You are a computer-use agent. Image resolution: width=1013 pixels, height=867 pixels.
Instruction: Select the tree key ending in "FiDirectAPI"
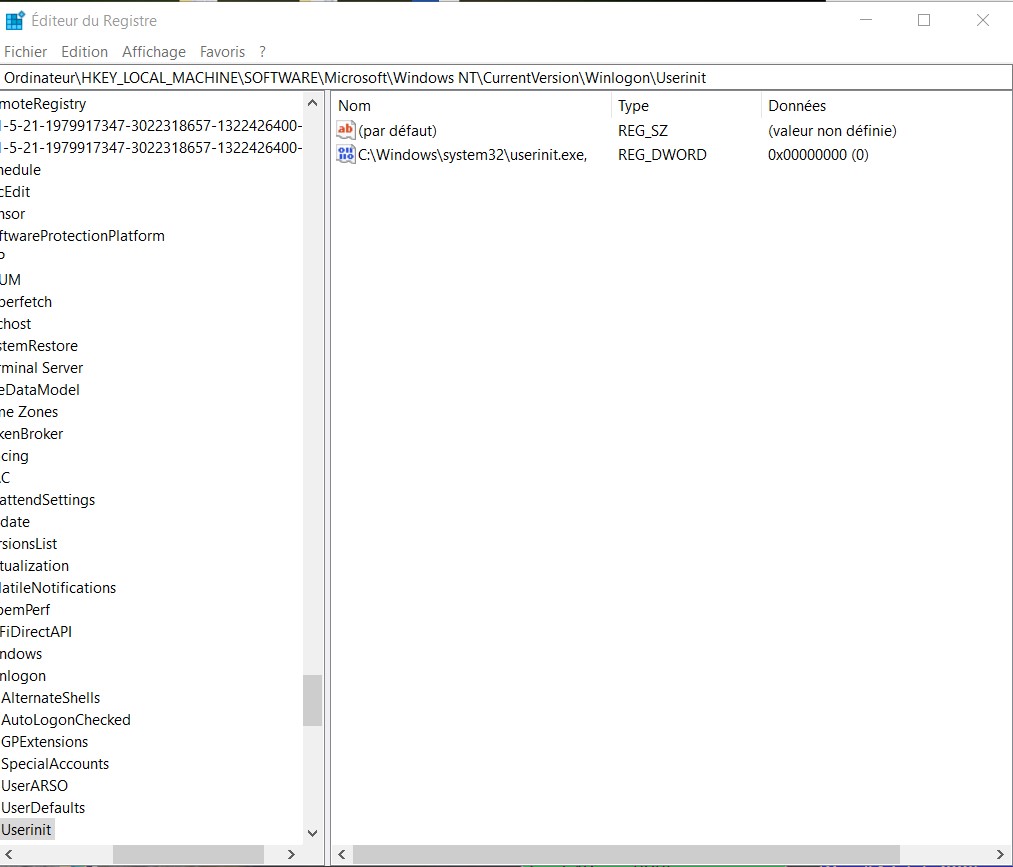click(x=36, y=632)
